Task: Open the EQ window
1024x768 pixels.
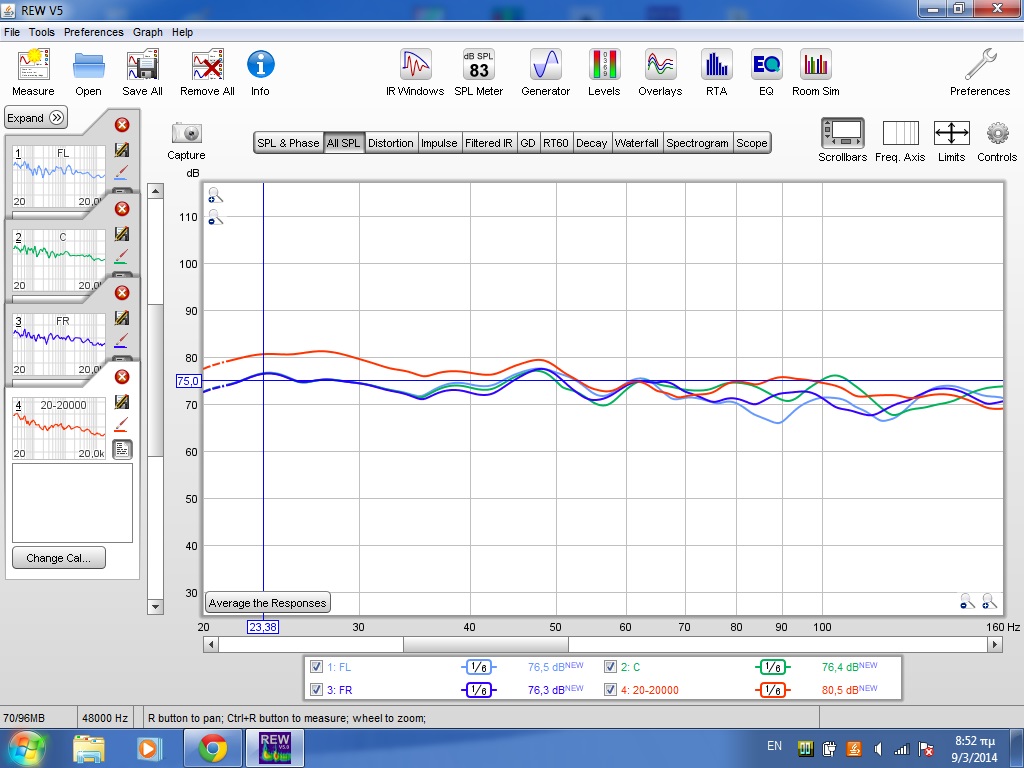Action: point(766,66)
